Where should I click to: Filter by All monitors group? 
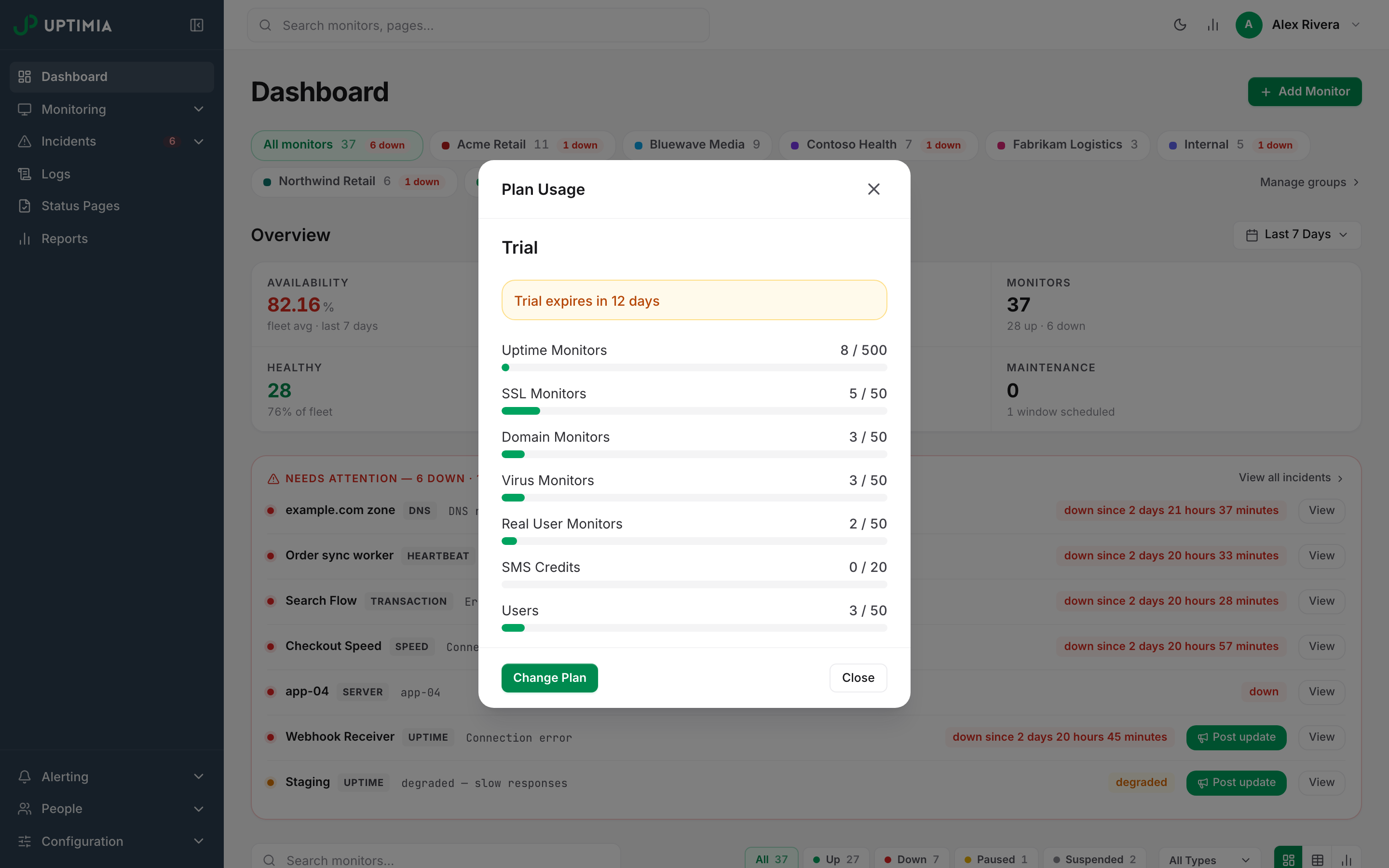tap(337, 145)
